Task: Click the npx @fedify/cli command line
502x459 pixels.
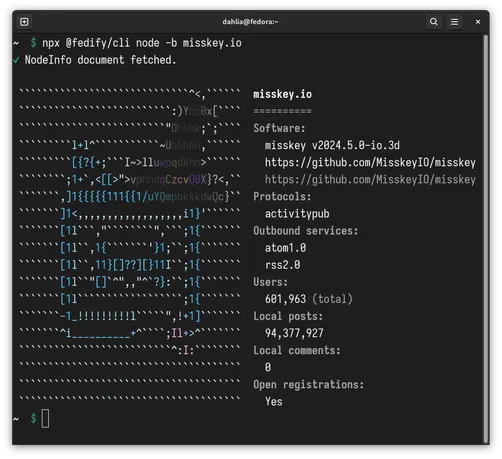Action: (x=142, y=43)
